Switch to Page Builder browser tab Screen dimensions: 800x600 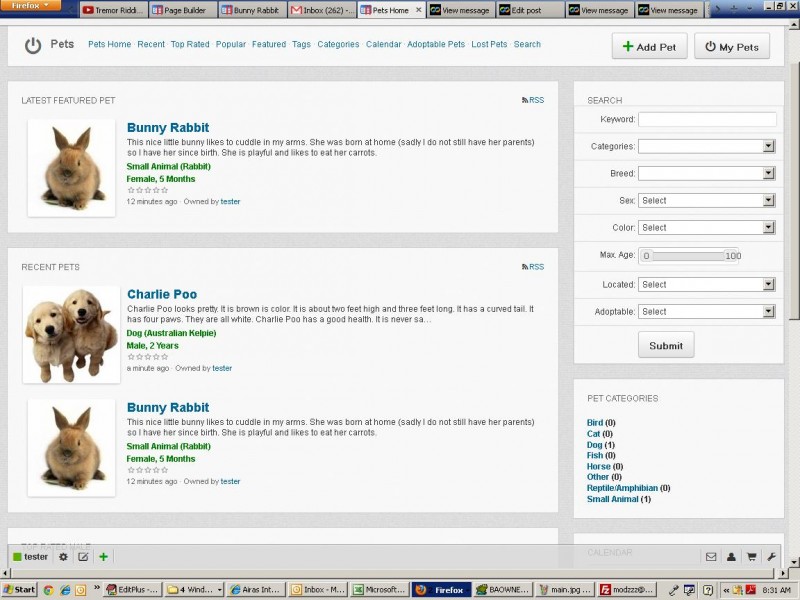click(183, 10)
